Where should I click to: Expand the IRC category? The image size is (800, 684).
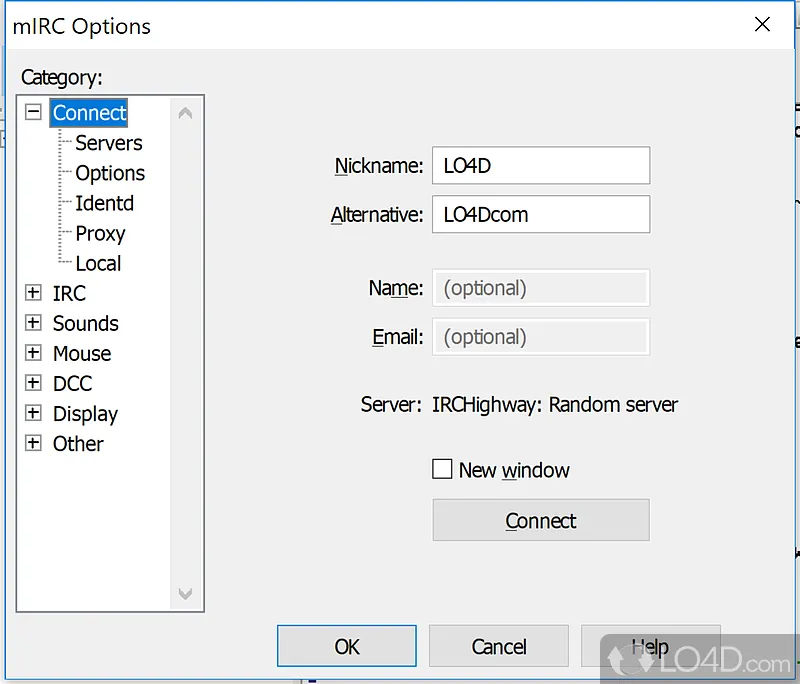click(33, 293)
